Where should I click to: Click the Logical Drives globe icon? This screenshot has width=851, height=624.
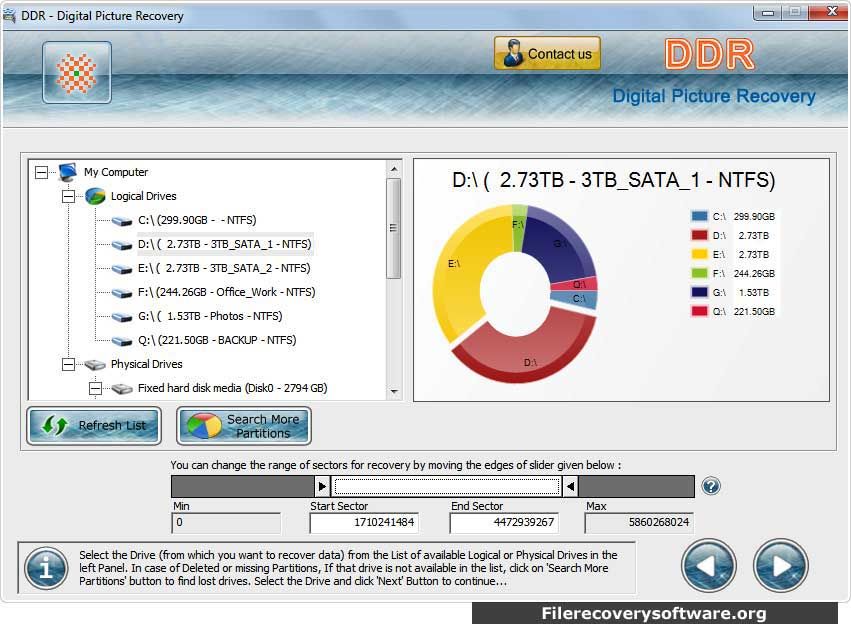click(95, 196)
